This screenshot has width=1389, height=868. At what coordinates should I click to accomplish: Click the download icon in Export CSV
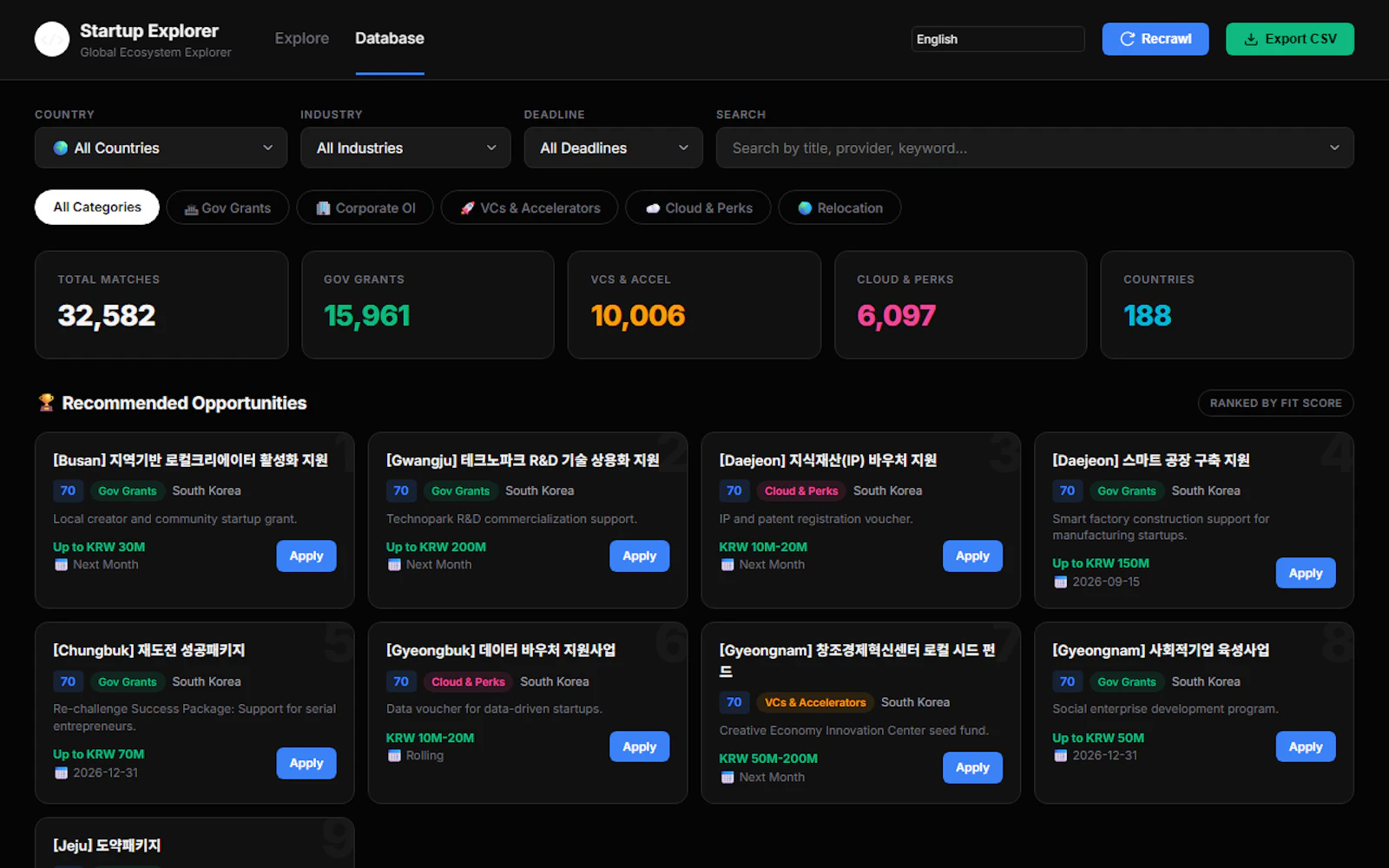[1251, 39]
